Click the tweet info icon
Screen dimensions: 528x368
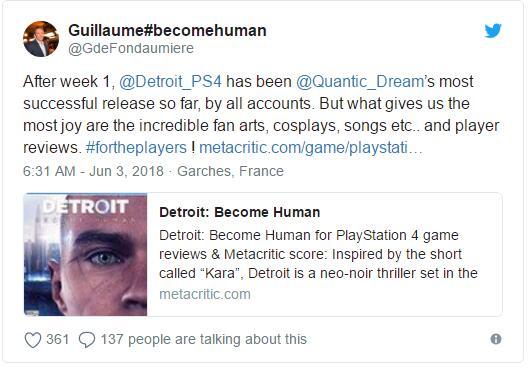point(496,339)
